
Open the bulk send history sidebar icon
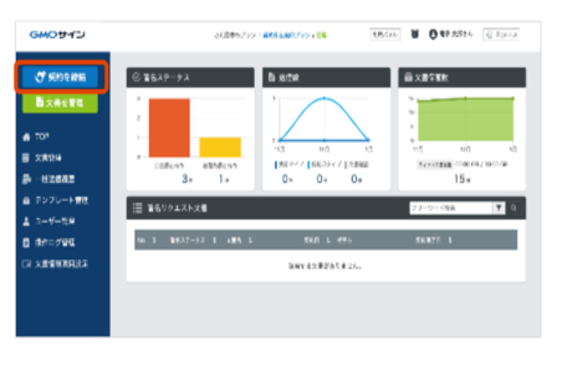tap(27, 179)
